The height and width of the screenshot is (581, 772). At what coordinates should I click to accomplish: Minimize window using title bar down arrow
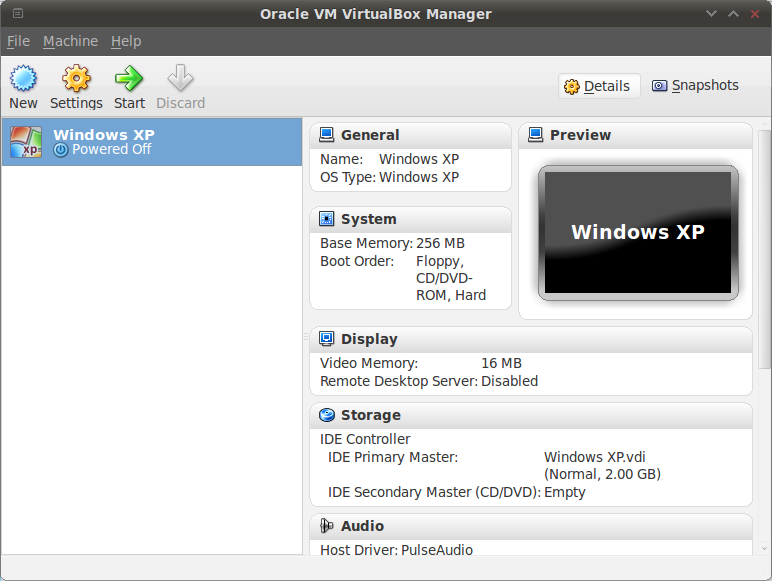(711, 13)
